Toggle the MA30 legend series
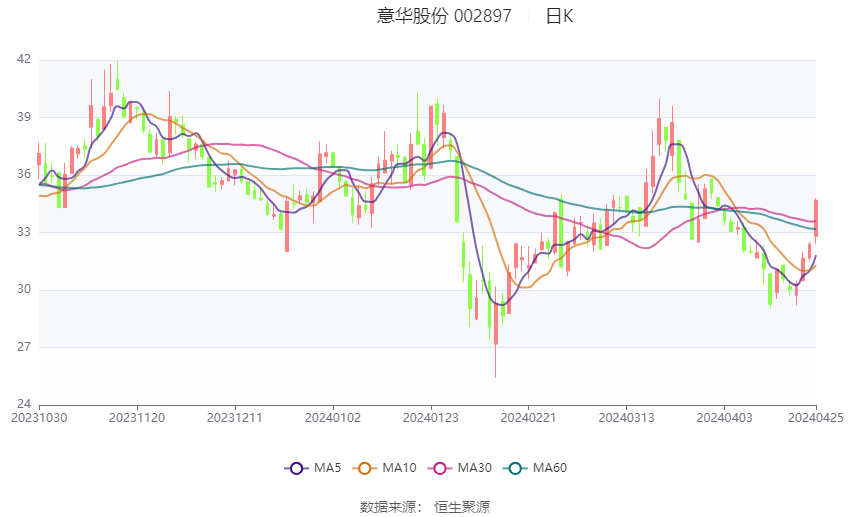This screenshot has width=850, height=517. tap(460, 468)
